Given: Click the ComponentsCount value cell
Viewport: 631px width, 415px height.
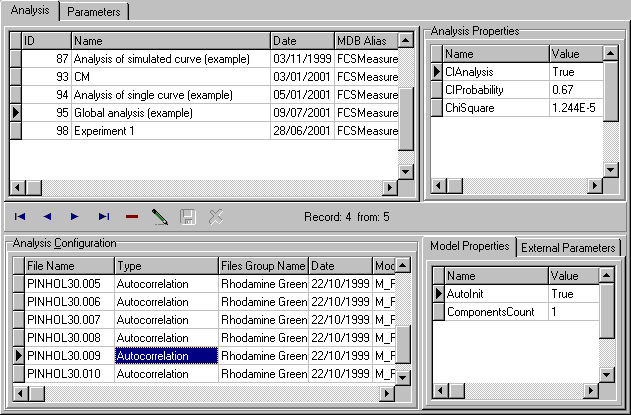Looking at the screenshot, I should (x=573, y=312).
